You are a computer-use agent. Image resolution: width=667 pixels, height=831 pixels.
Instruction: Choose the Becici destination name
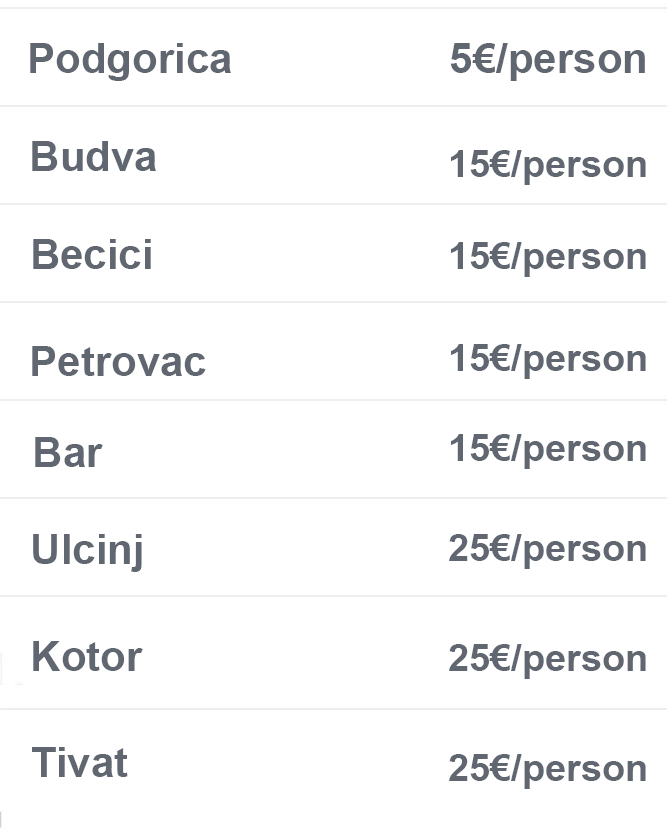pyautogui.click(x=92, y=255)
